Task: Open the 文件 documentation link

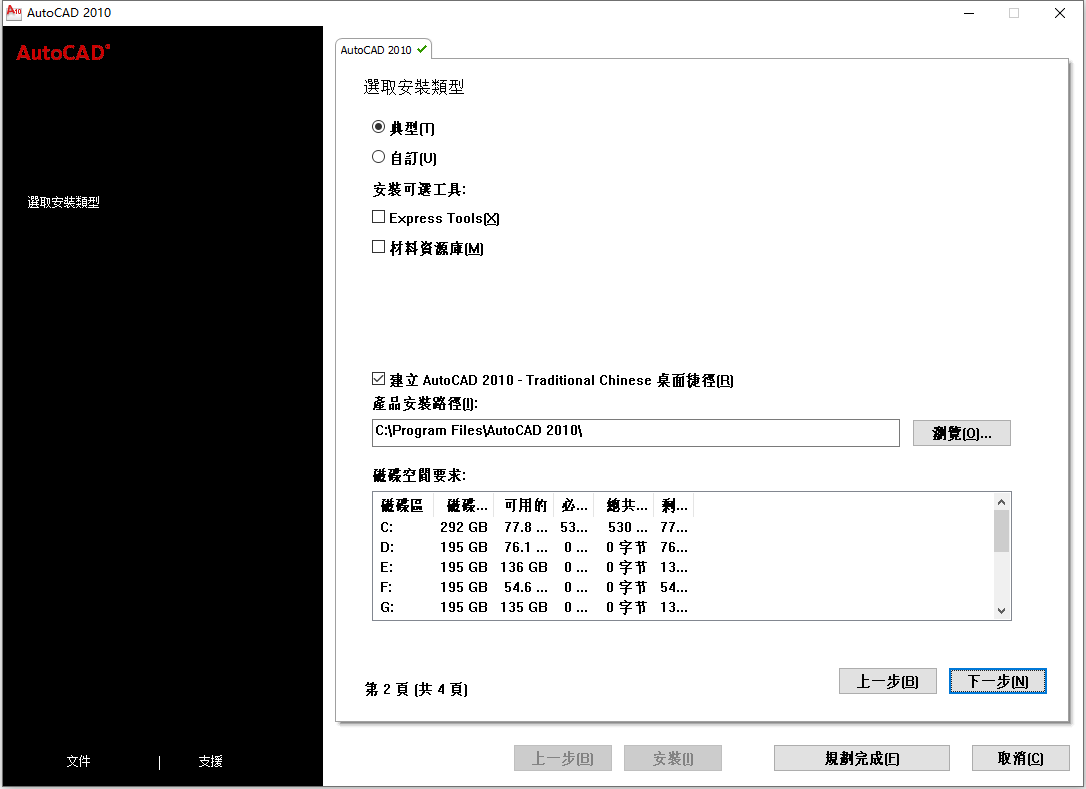Action: point(78,761)
